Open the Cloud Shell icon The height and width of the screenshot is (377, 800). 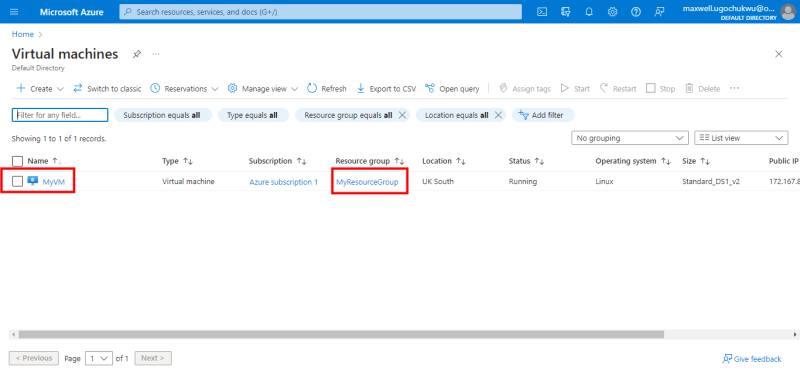[x=542, y=12]
